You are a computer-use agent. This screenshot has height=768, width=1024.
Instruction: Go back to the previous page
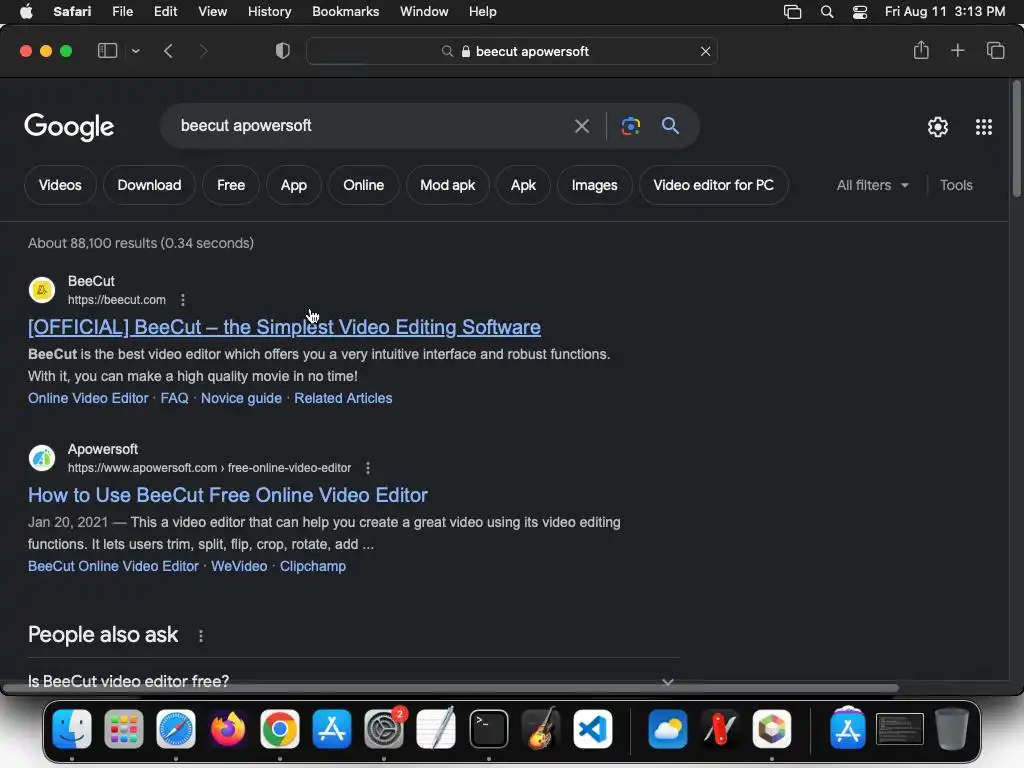point(168,51)
